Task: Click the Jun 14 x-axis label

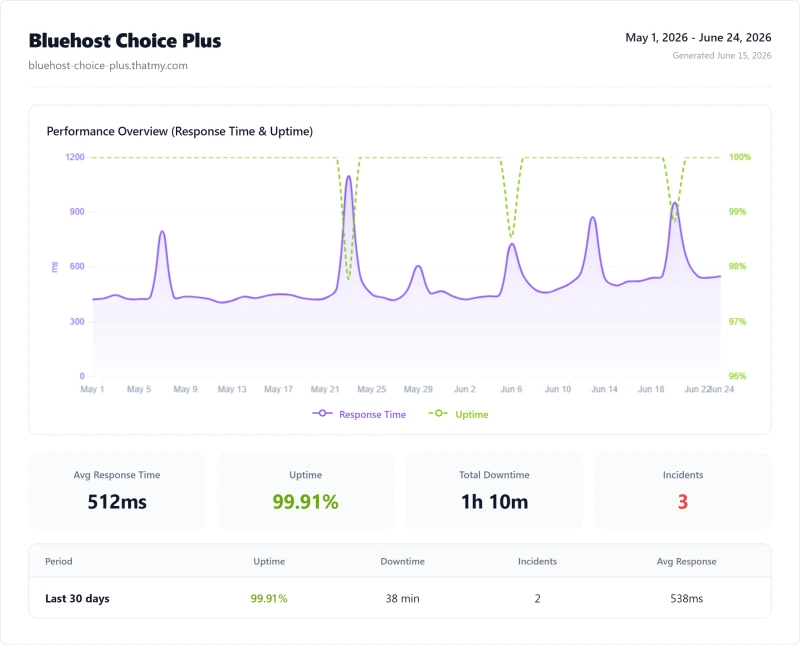Action: (604, 389)
